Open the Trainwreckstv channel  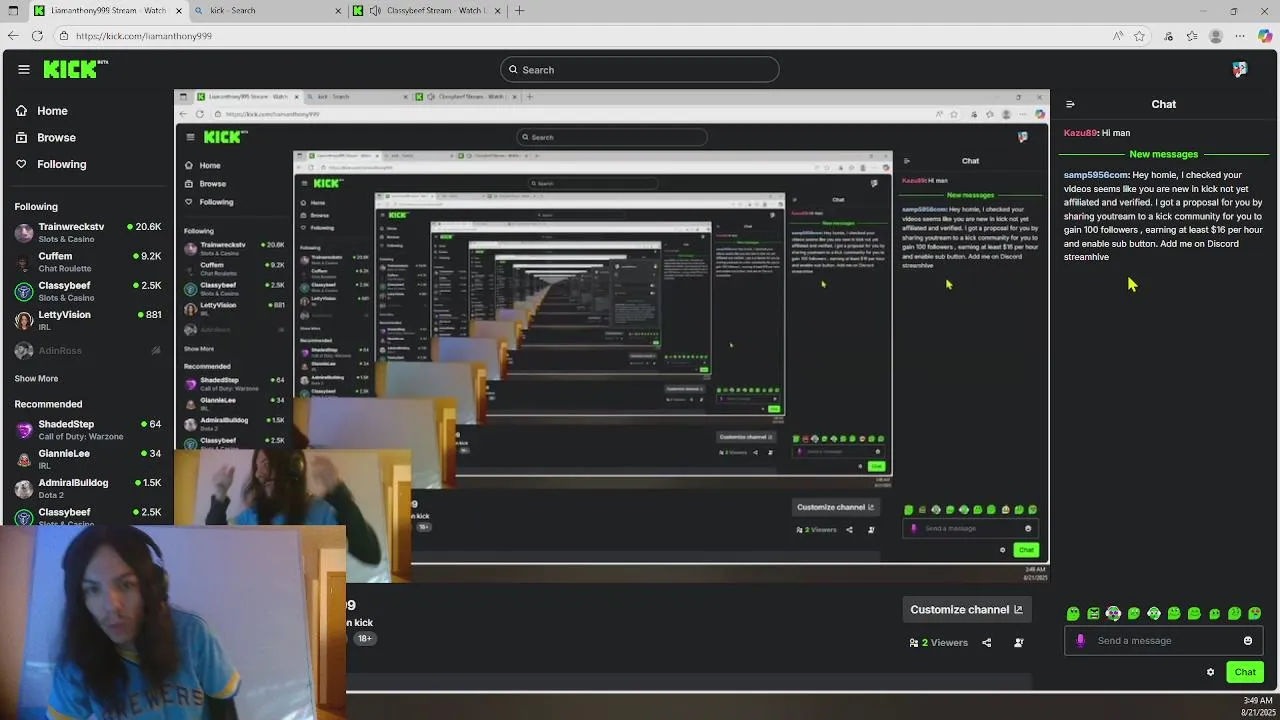(88, 232)
